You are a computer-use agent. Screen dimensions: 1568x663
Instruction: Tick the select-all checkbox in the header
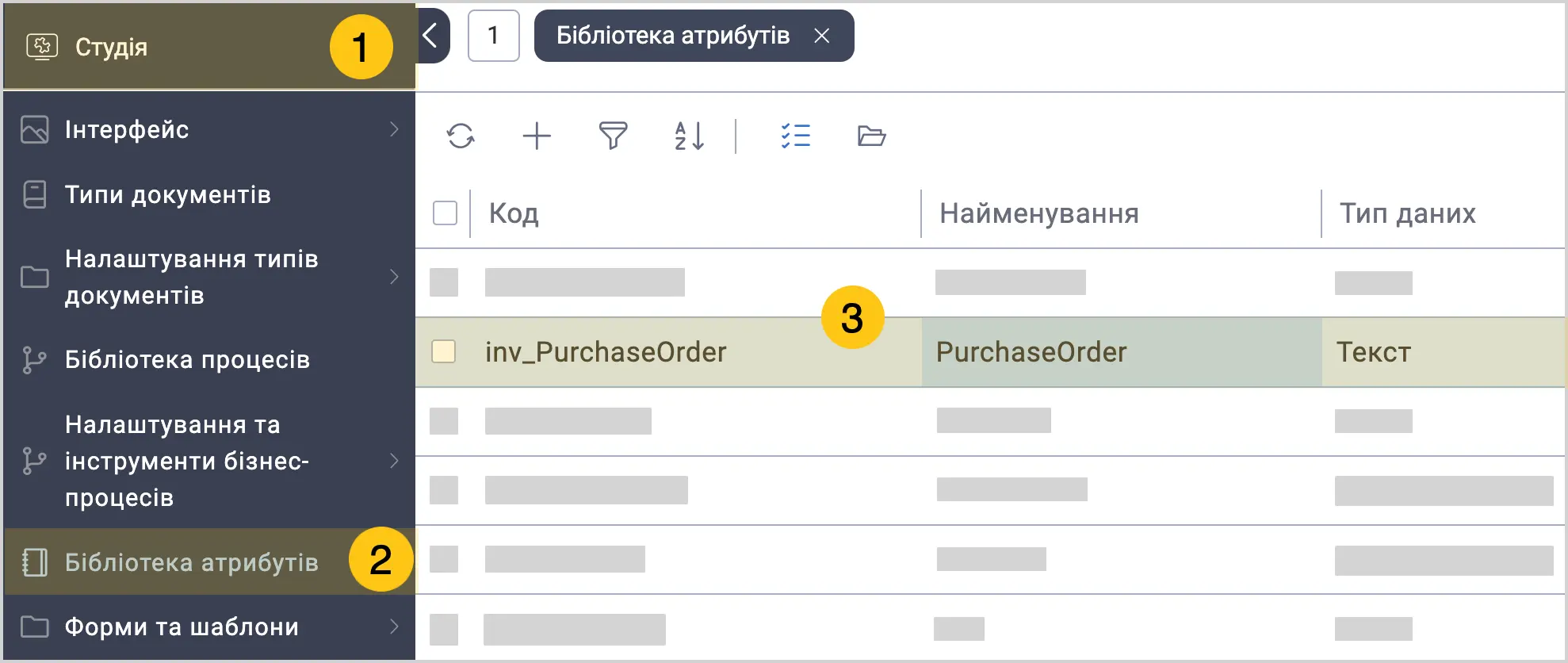pyautogui.click(x=445, y=213)
